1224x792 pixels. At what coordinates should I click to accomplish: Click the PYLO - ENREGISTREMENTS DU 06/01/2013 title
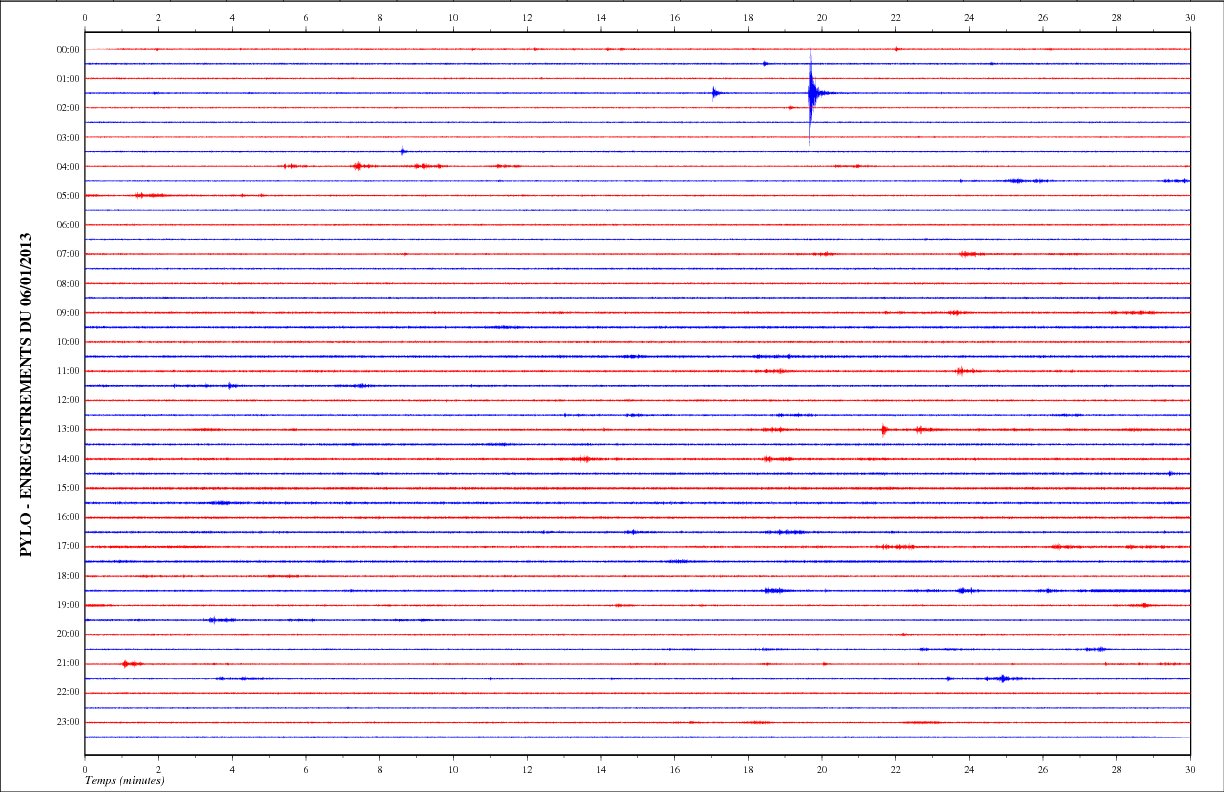[x=27, y=393]
